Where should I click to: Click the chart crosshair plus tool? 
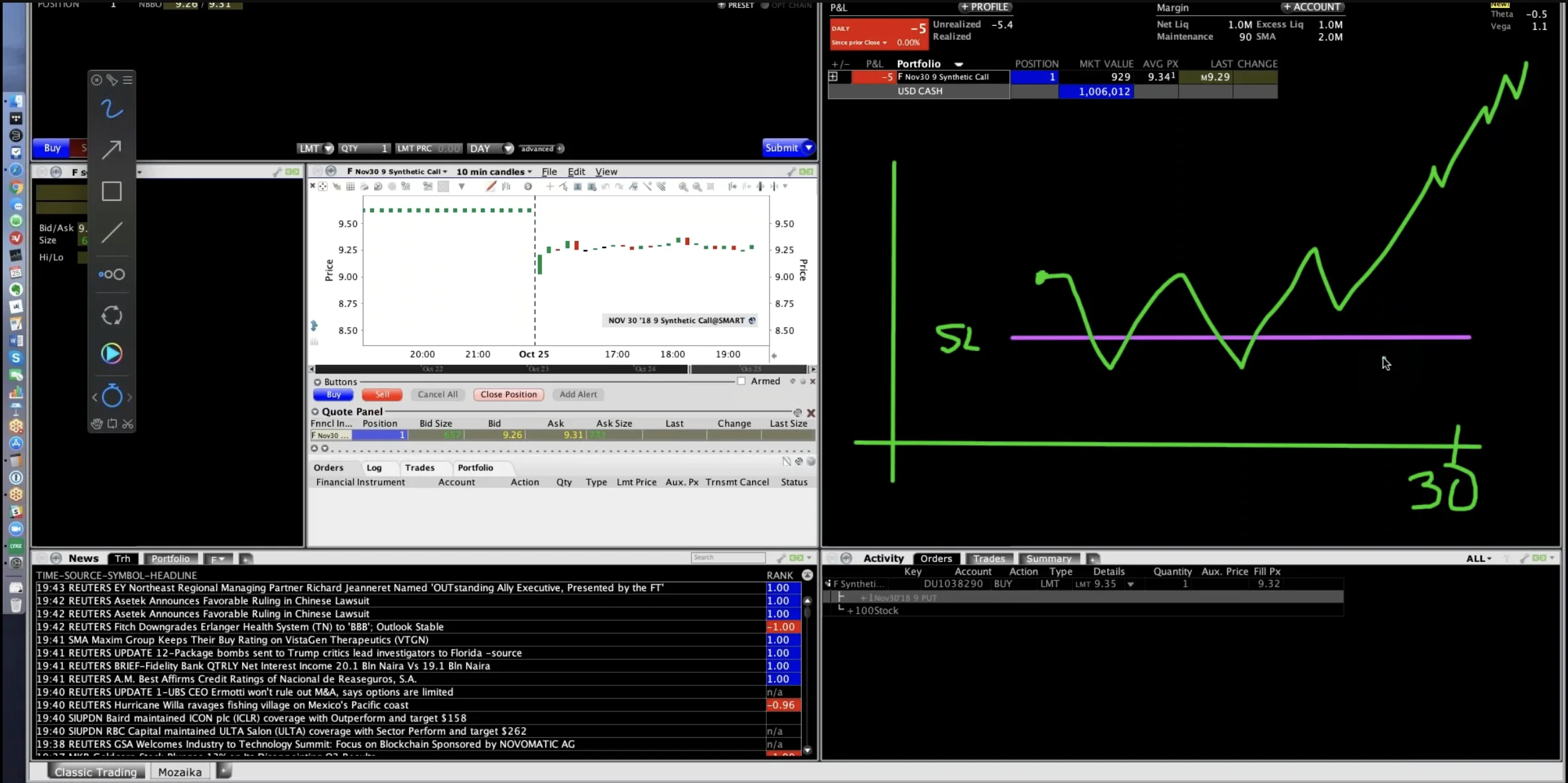pyautogui.click(x=549, y=187)
